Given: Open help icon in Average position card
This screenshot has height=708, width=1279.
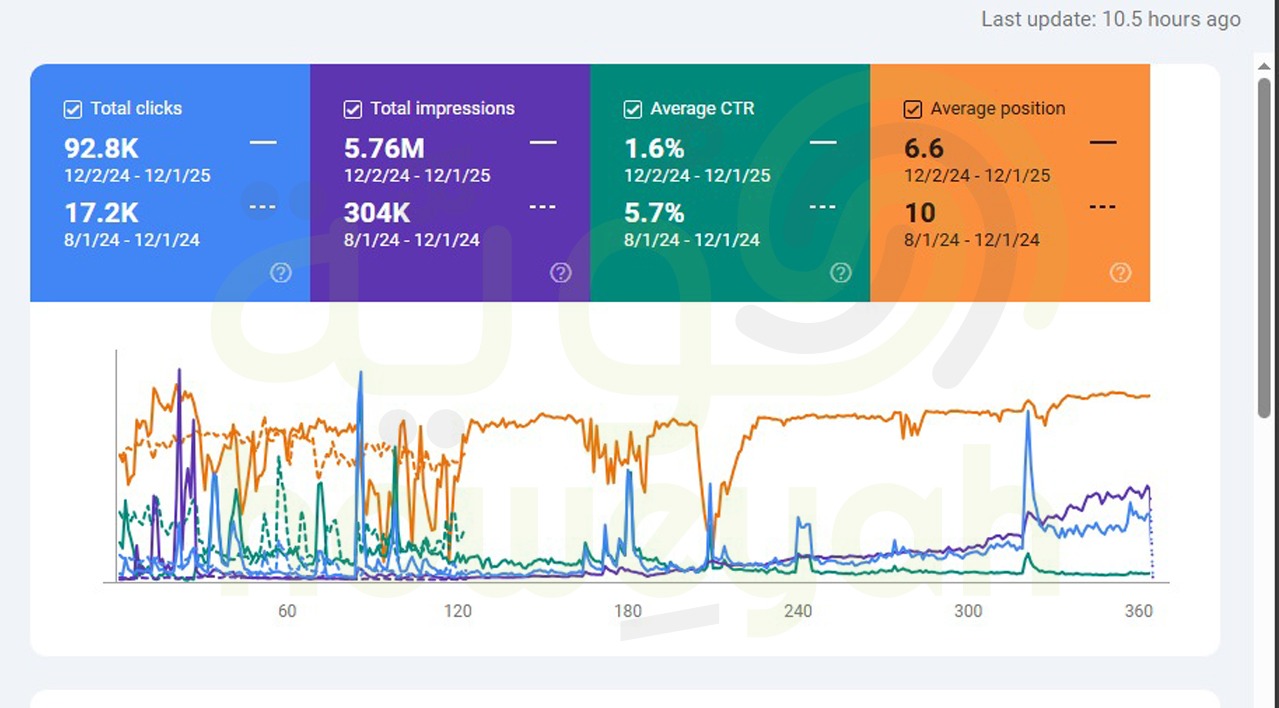Looking at the screenshot, I should coord(1121,273).
